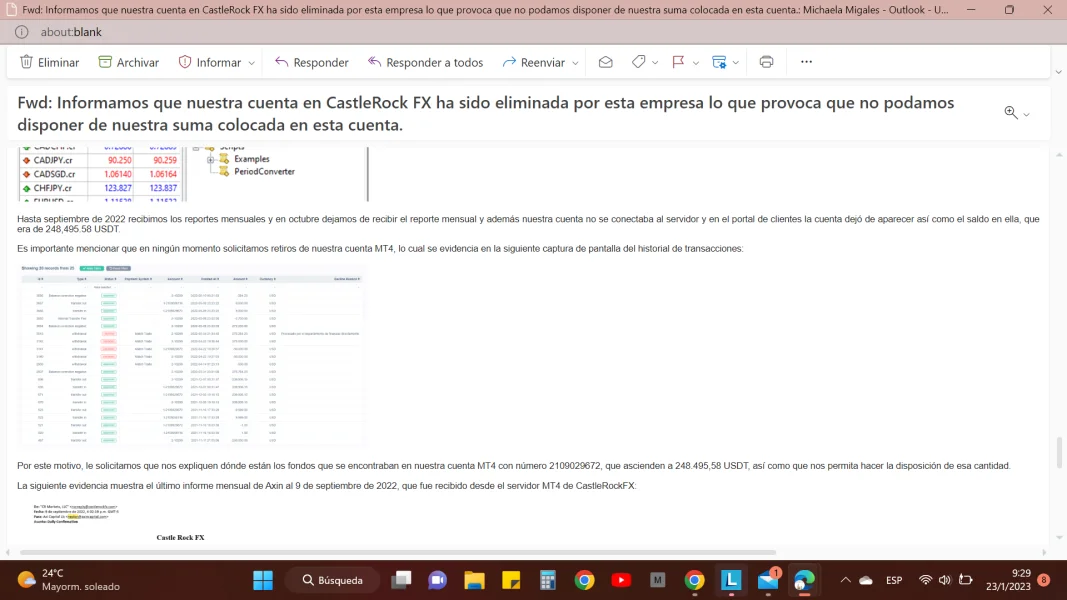Click the horizontal scrollbar at bottom of message
The image size is (1067, 600).
coord(398,552)
